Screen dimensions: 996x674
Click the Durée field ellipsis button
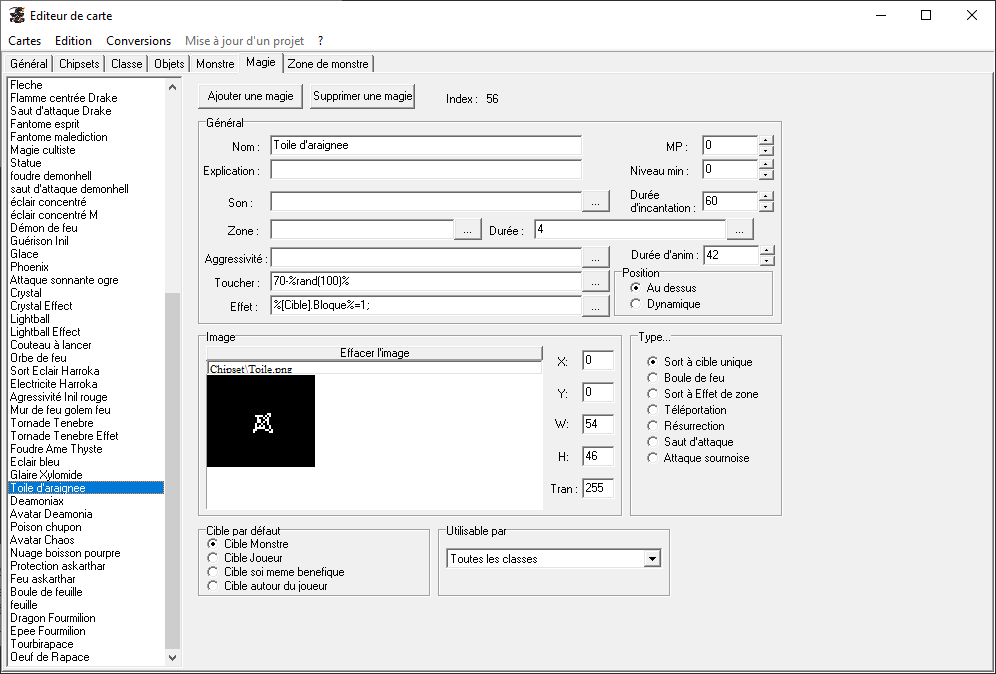point(740,230)
